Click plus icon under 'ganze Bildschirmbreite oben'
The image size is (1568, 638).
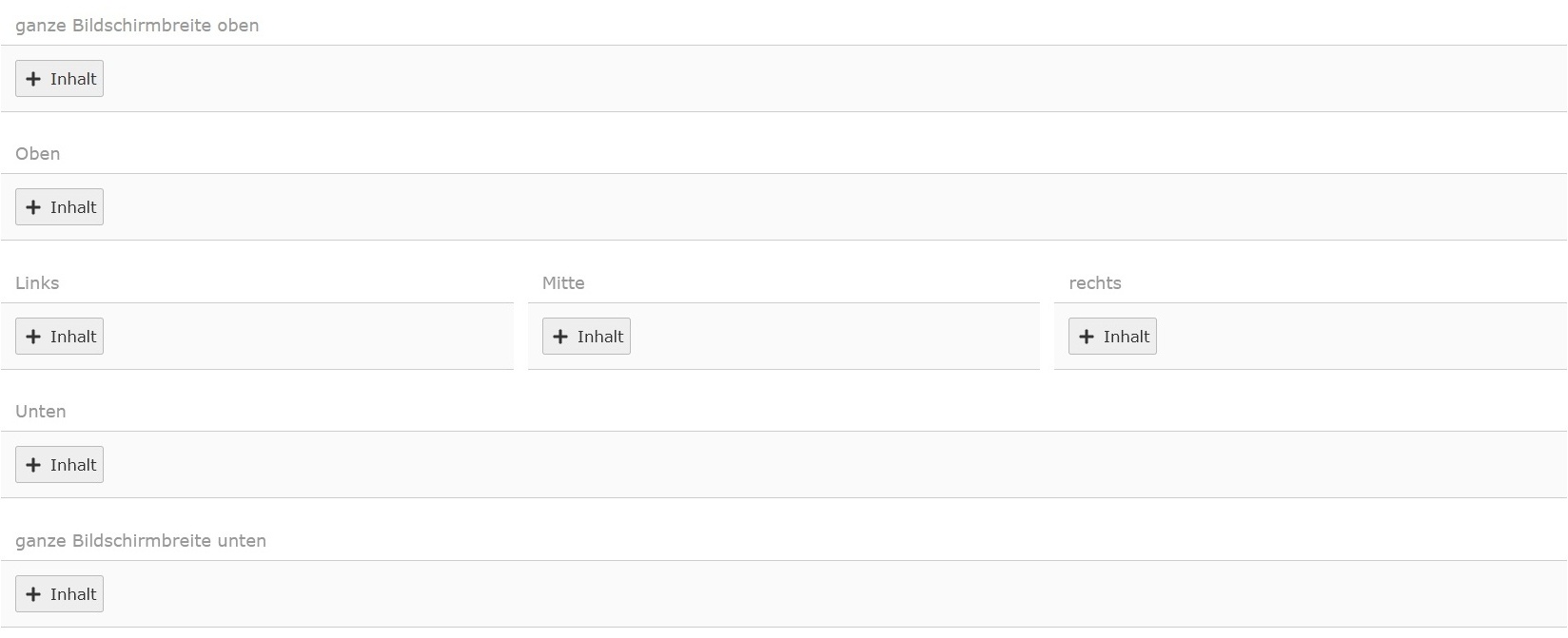coord(33,79)
